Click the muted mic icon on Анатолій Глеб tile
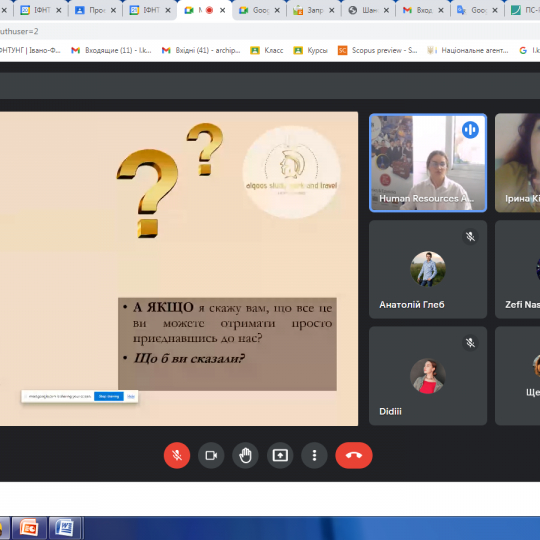The image size is (540, 540). click(470, 237)
